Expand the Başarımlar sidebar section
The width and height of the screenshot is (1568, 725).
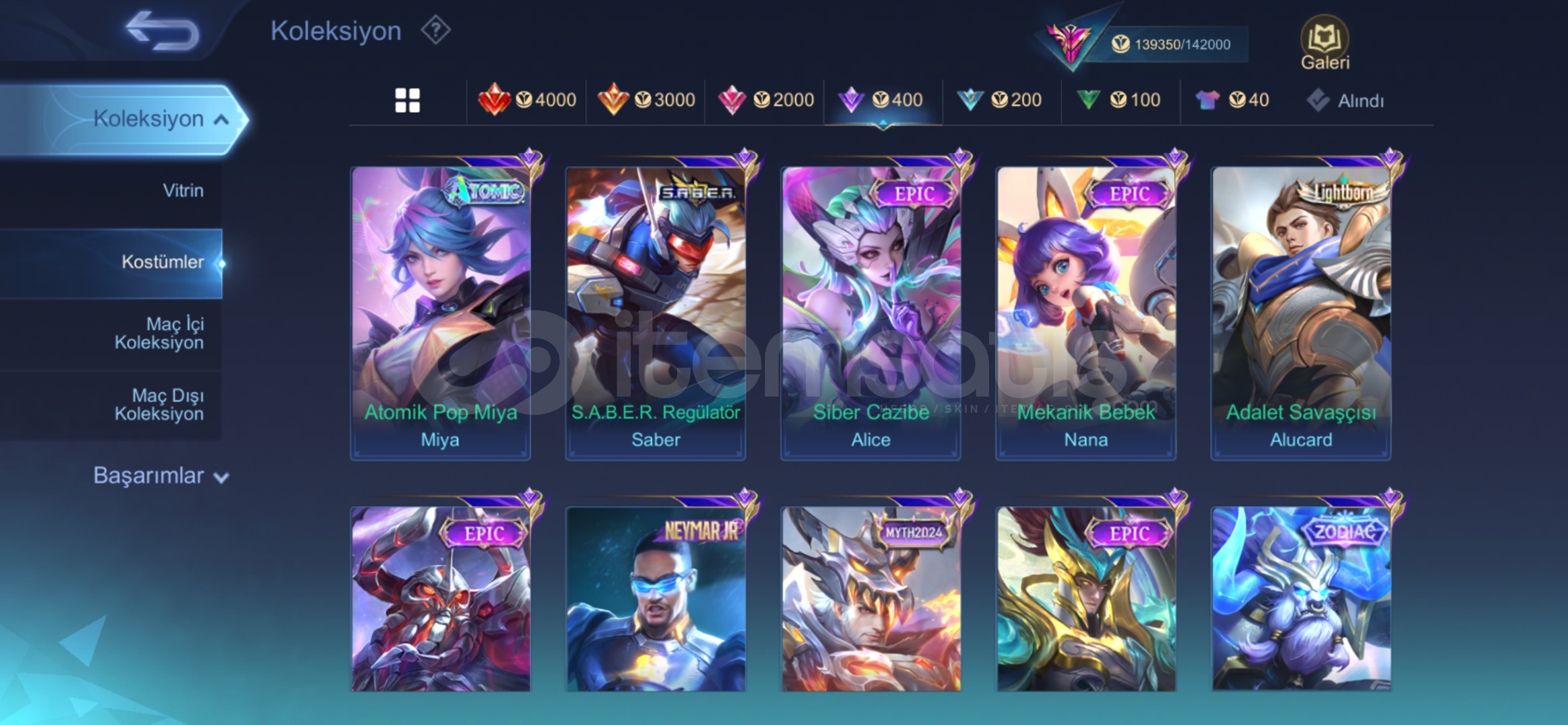click(161, 475)
